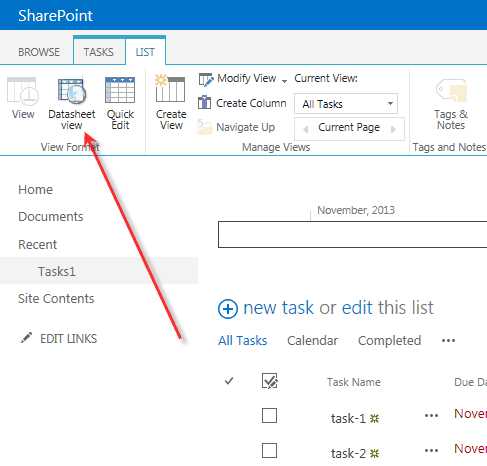The height and width of the screenshot is (466, 487).
Task: Open the ellipsis menu for task-1
Action: (431, 416)
